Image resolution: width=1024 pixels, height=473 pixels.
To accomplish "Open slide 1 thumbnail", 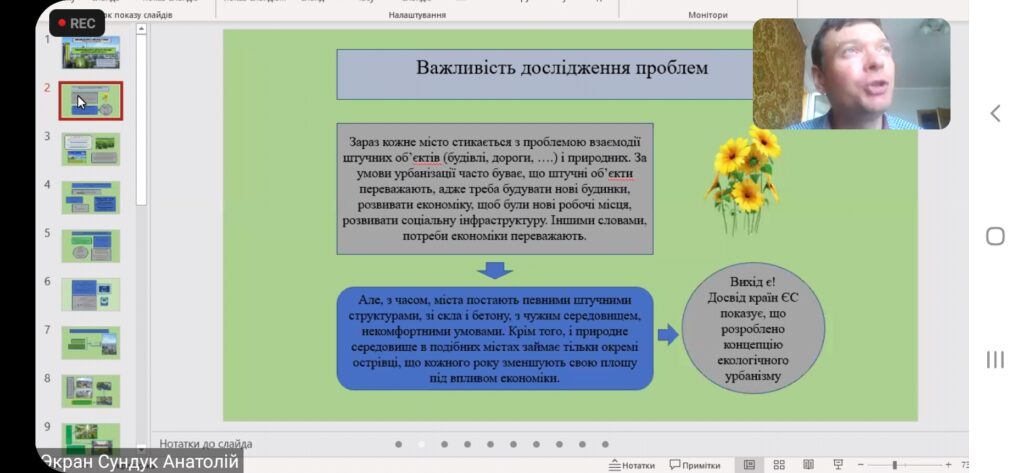I will [x=91, y=52].
